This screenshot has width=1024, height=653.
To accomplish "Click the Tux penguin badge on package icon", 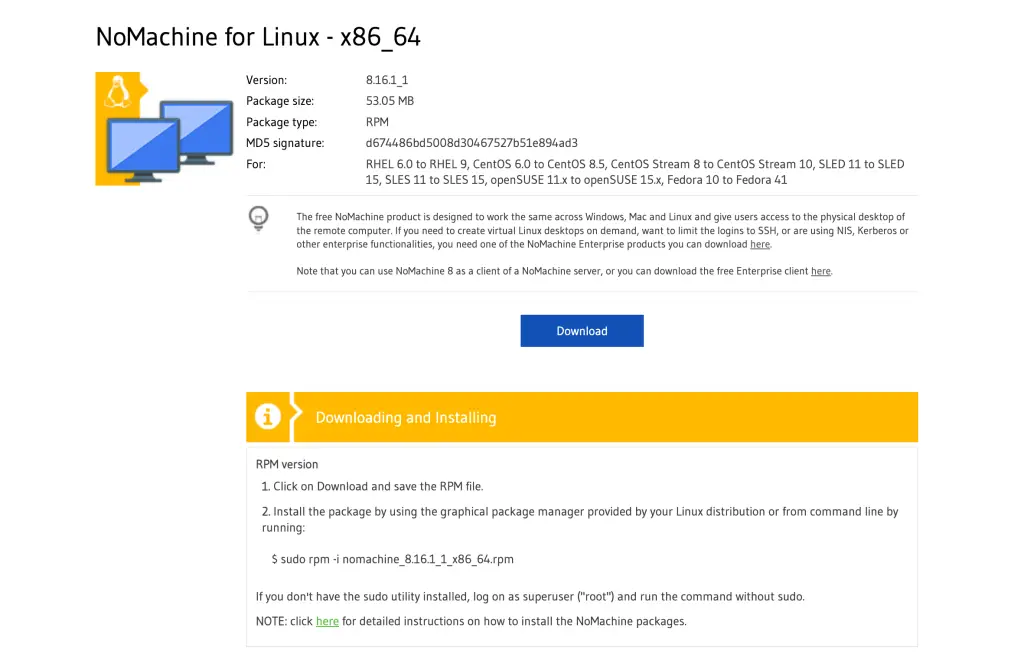I will [x=118, y=91].
